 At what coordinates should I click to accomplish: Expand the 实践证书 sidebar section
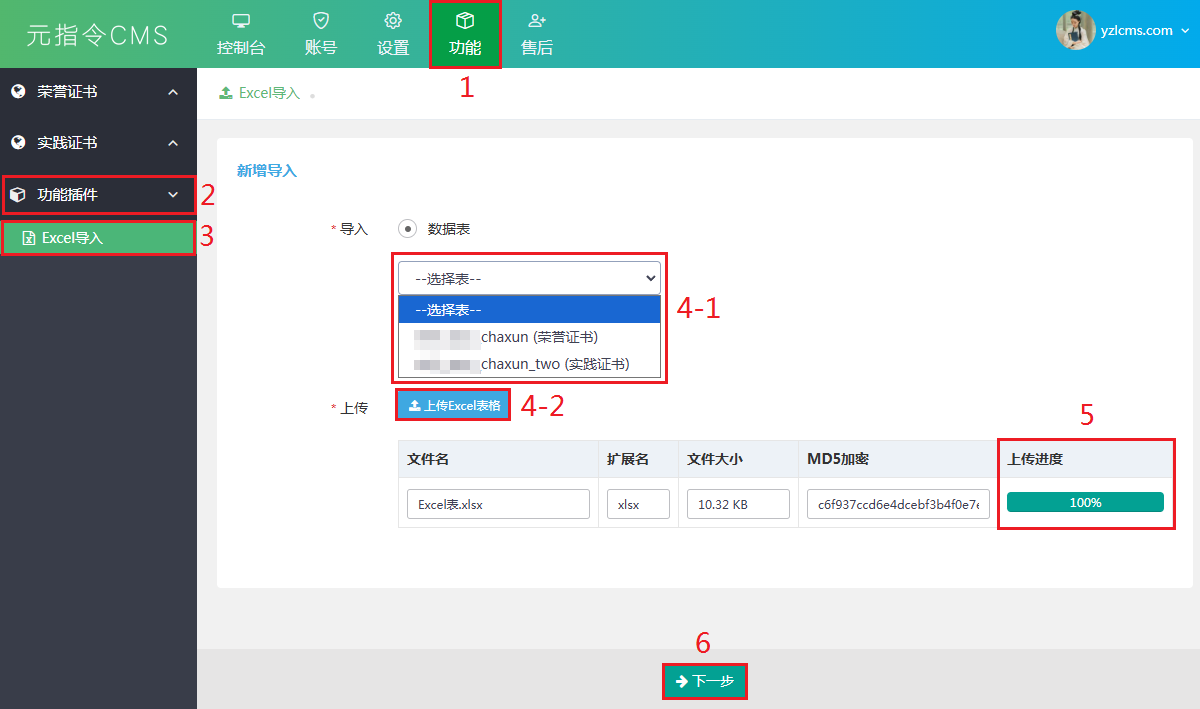pos(173,143)
